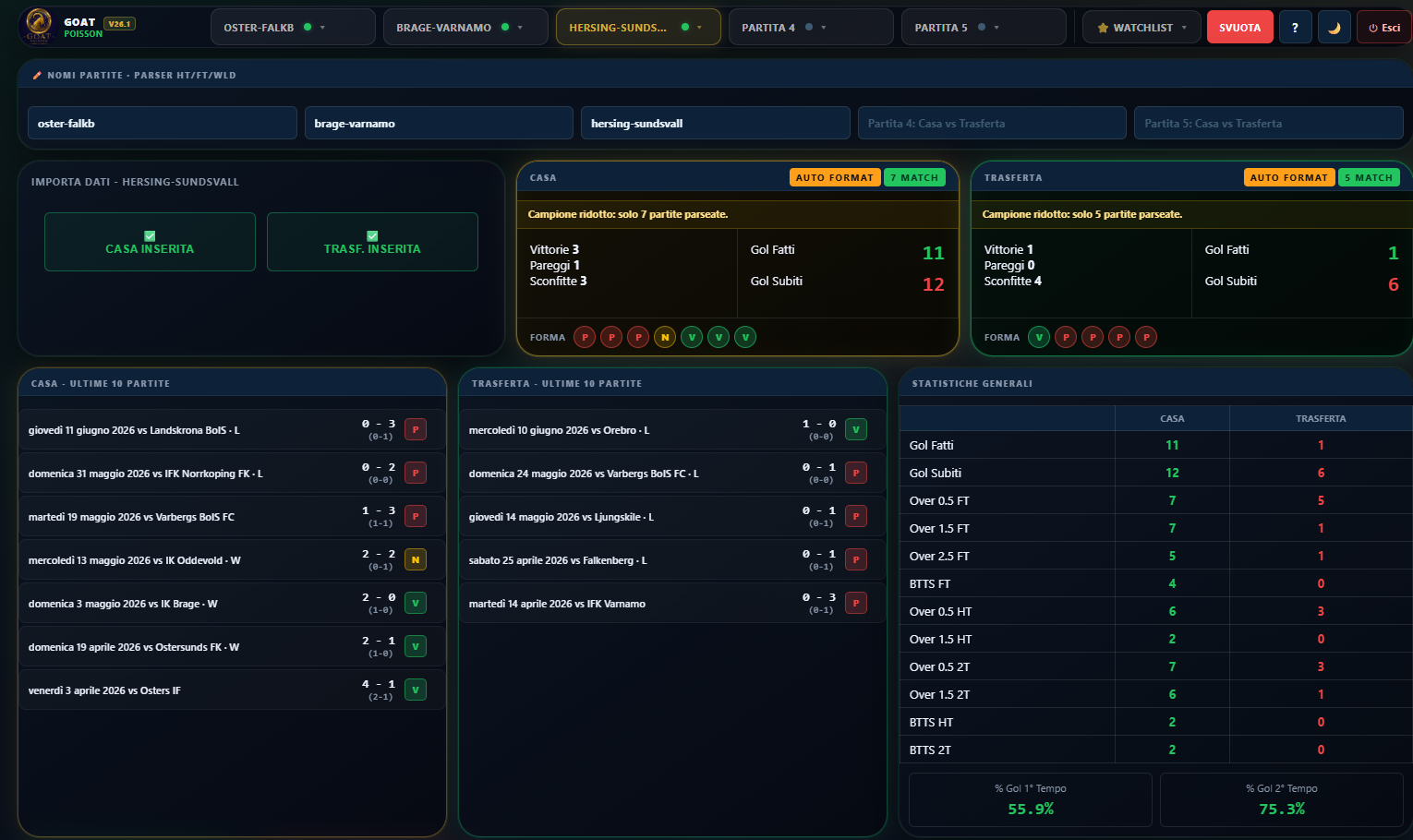1413x840 pixels.
Task: Select giovedì 11 giugno Landskrona BoIS row
Action: [x=231, y=430]
